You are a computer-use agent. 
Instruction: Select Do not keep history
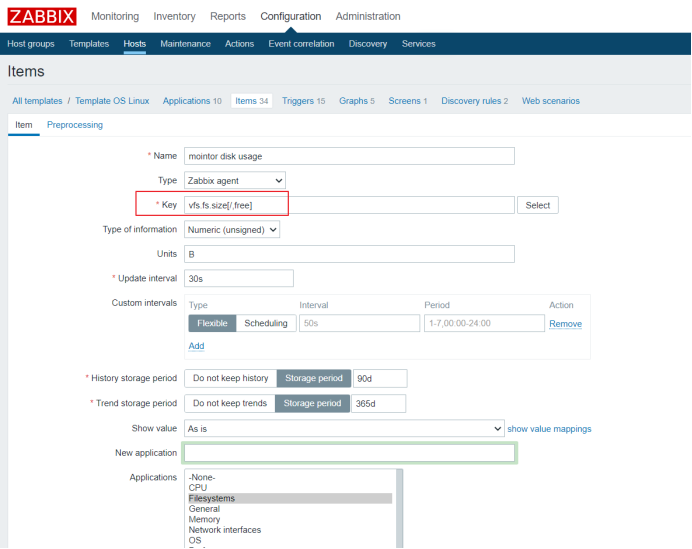(230, 378)
